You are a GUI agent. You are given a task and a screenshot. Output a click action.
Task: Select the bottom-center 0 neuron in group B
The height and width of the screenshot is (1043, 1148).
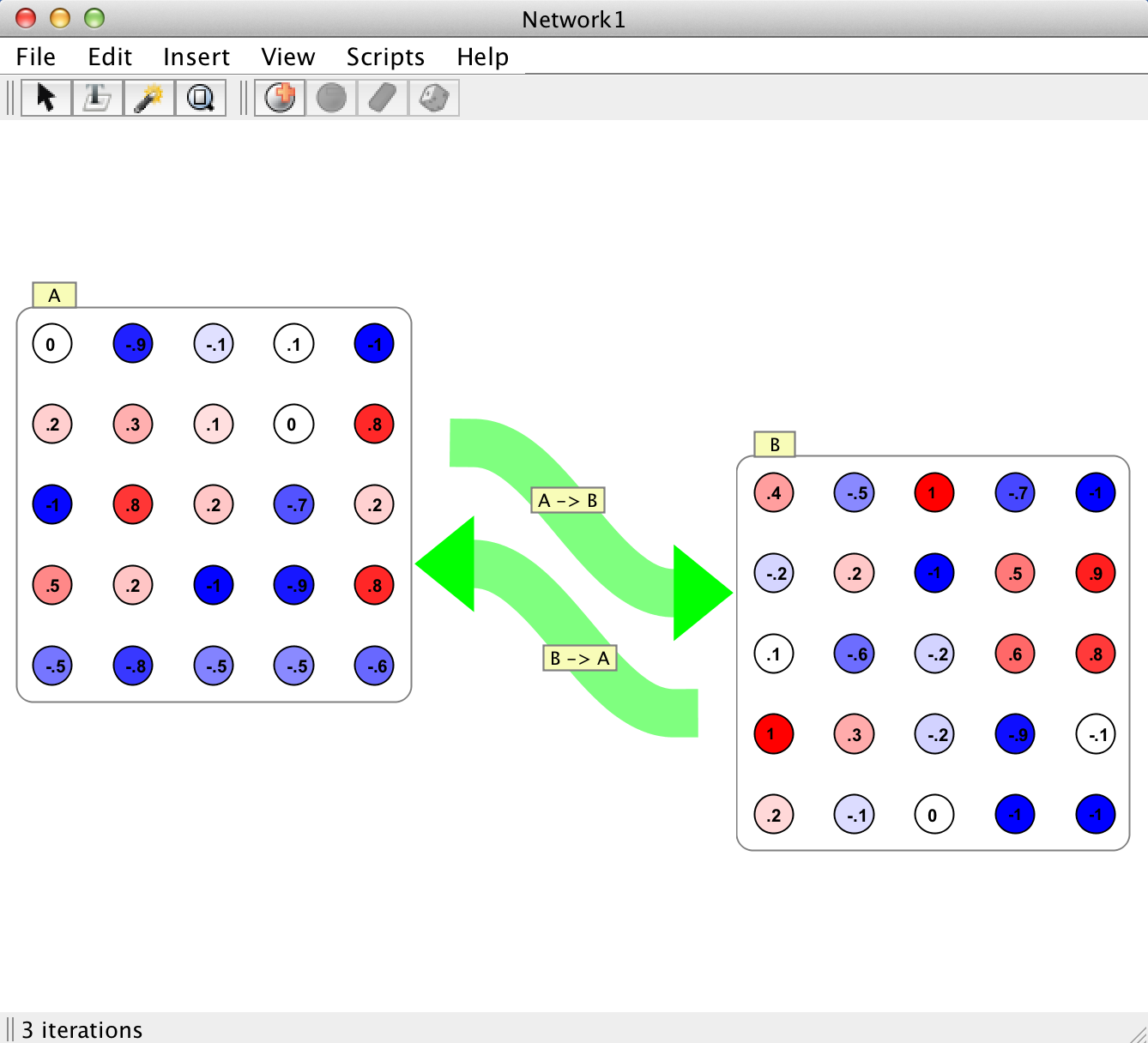[x=934, y=814]
